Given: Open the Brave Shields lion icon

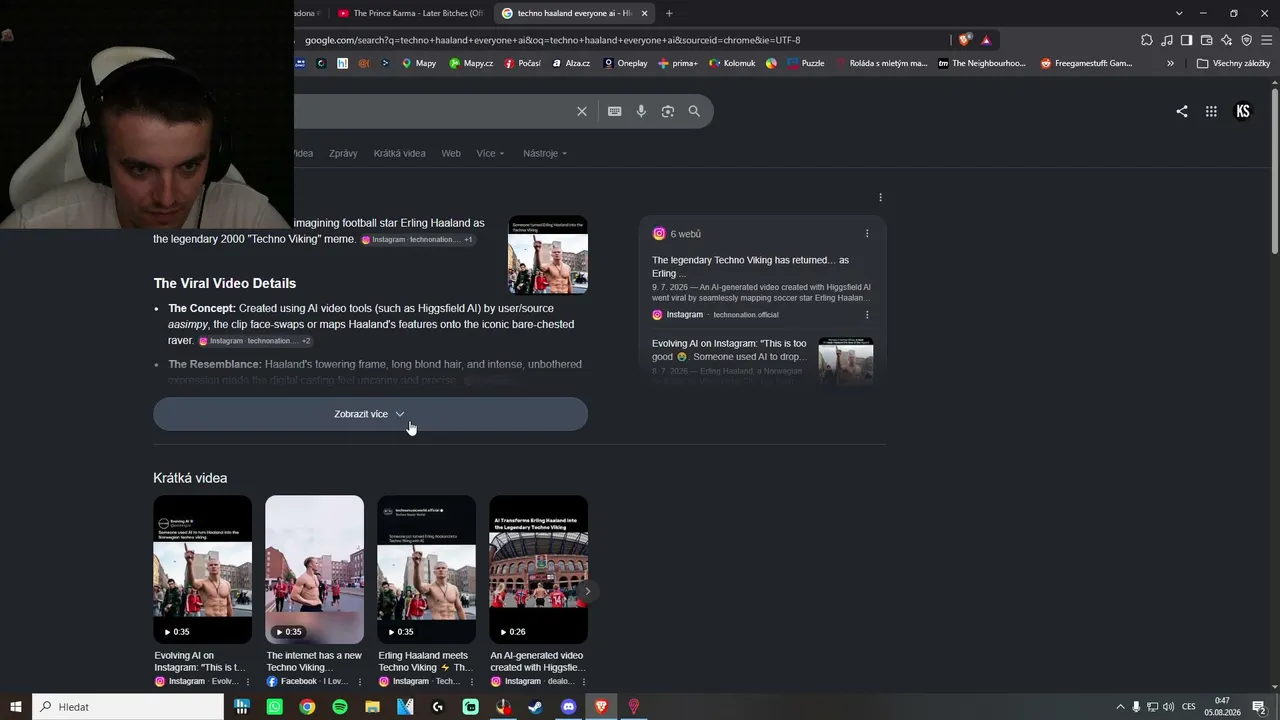Looking at the screenshot, I should [964, 40].
